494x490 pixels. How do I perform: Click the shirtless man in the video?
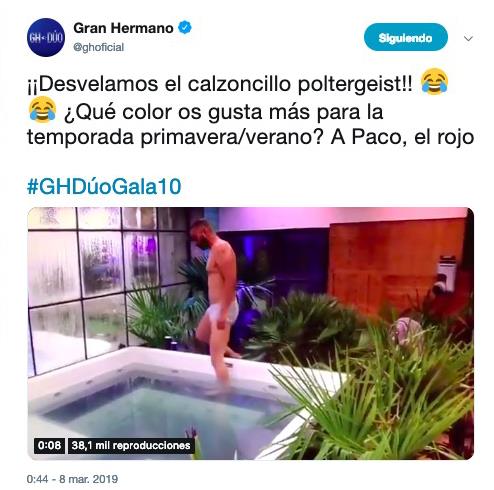(x=217, y=300)
